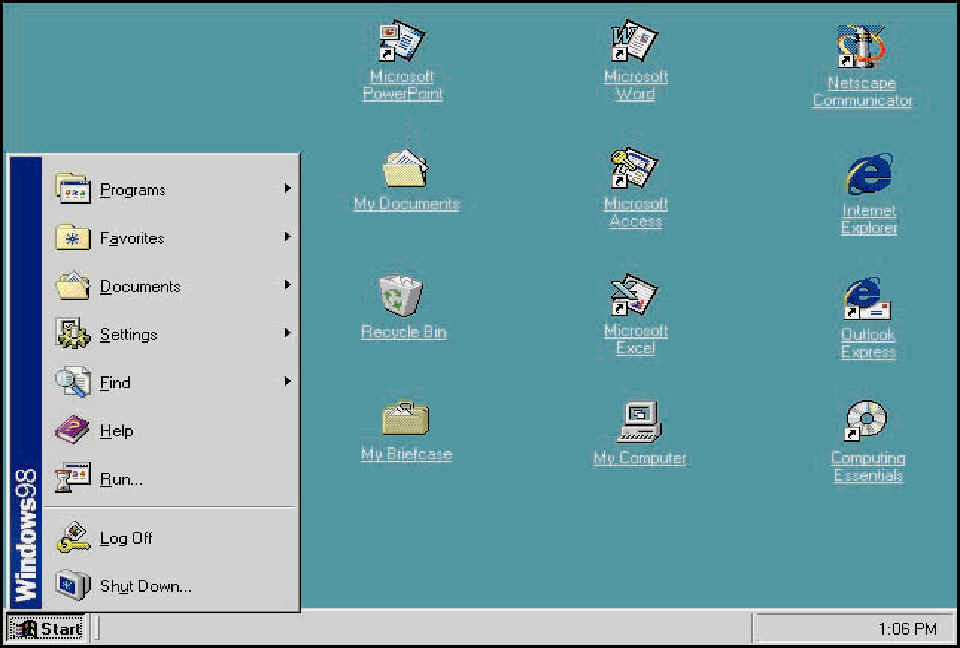Click the Outlook Express label text

(868, 343)
